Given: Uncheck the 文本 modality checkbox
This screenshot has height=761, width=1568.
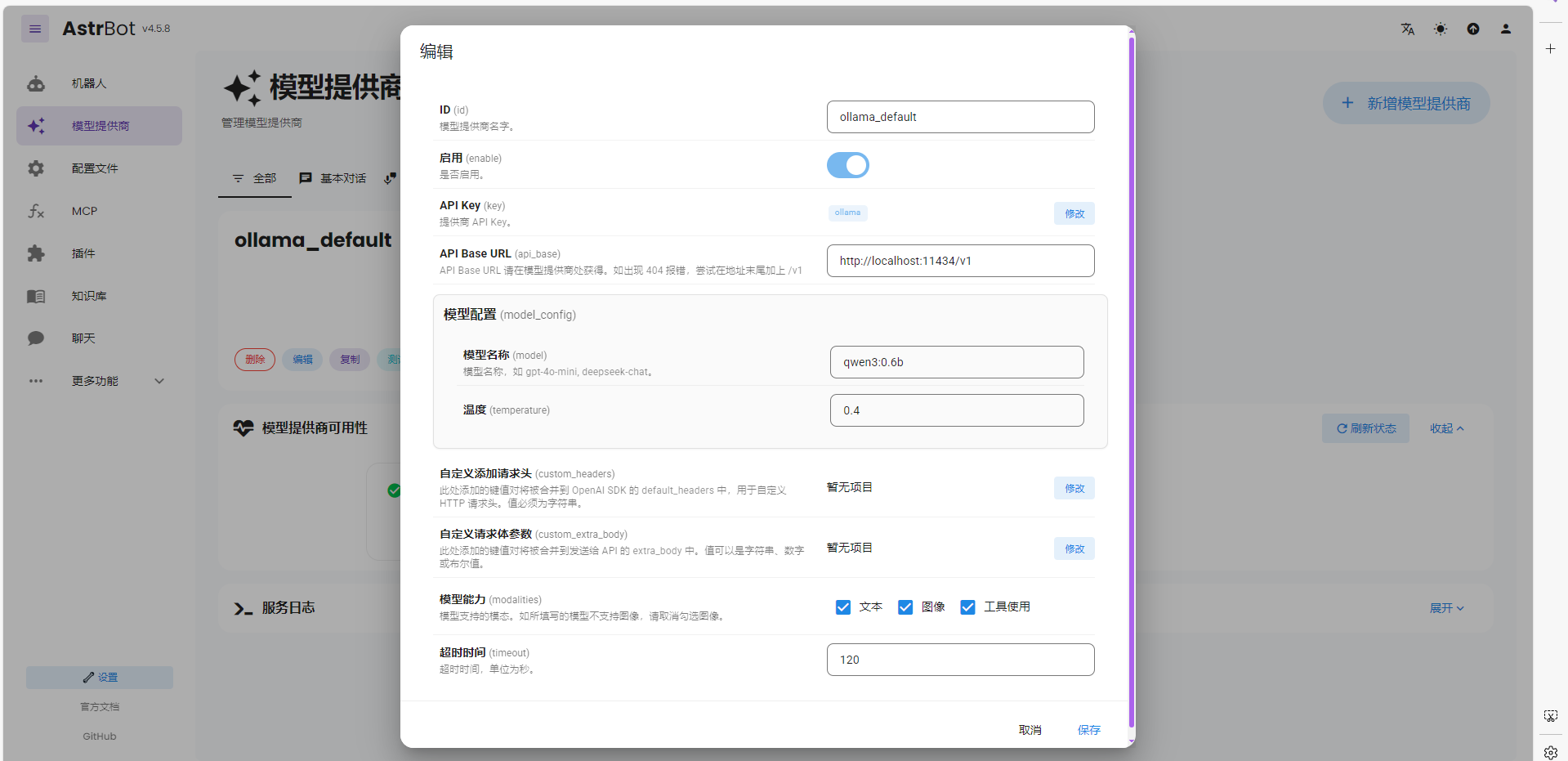Looking at the screenshot, I should tap(843, 607).
